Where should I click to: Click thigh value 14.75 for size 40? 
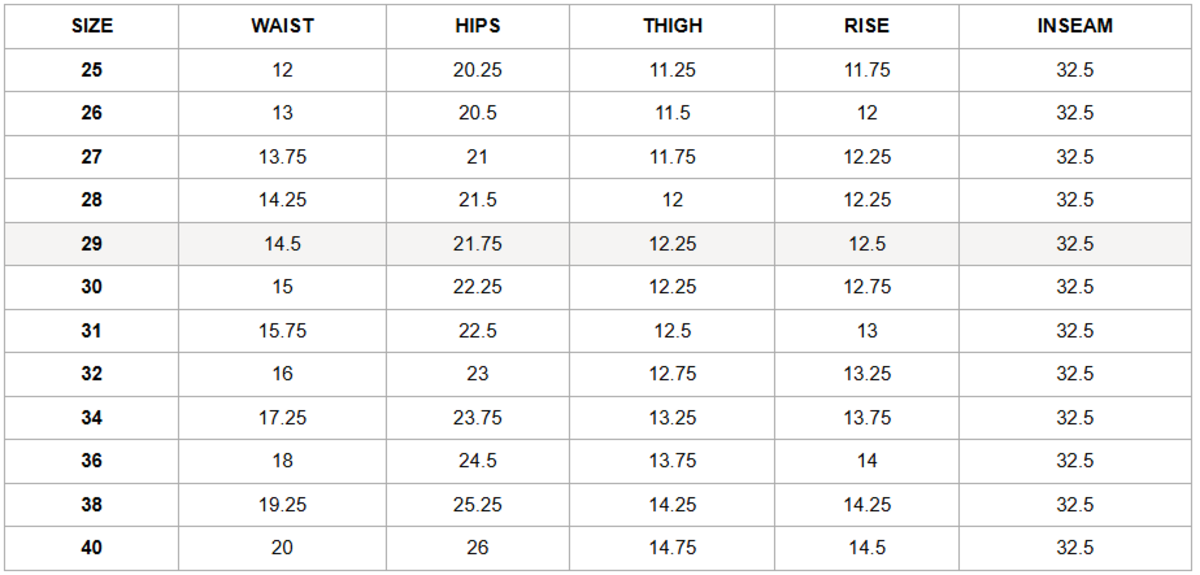point(672,548)
